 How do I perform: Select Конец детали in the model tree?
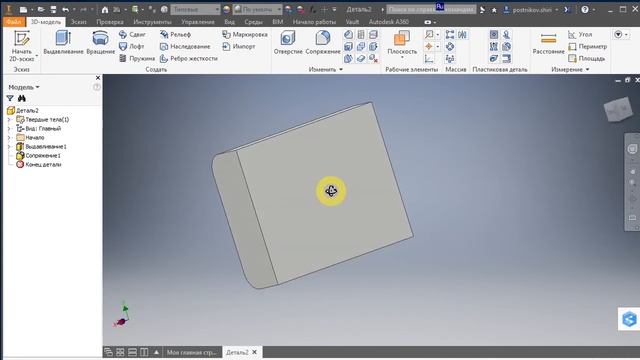pyautogui.click(x=39, y=164)
